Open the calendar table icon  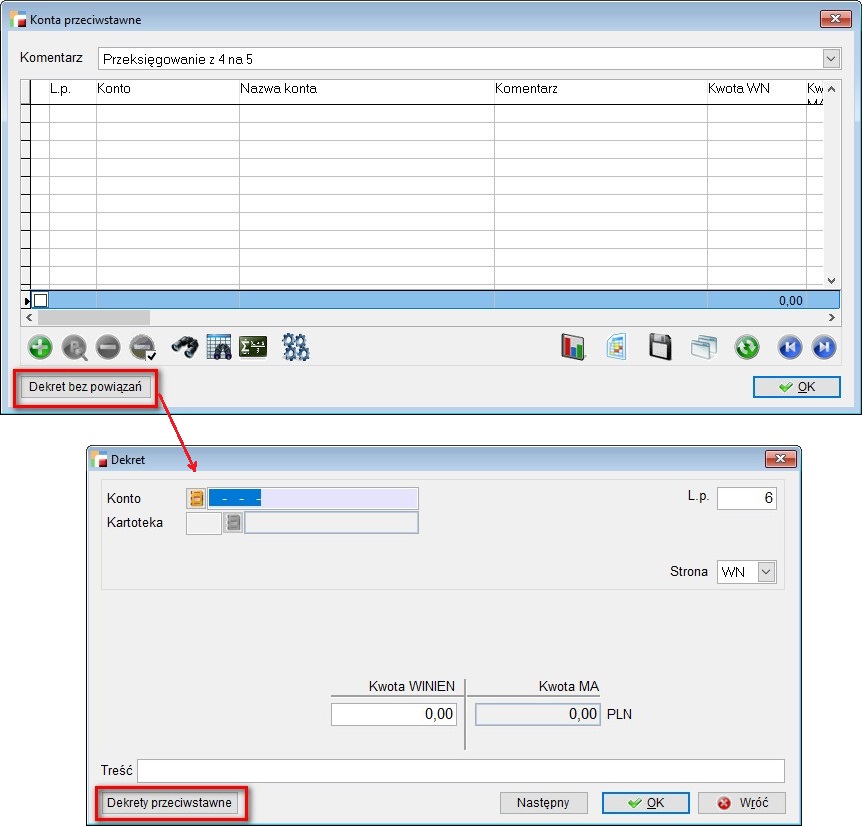point(219,347)
